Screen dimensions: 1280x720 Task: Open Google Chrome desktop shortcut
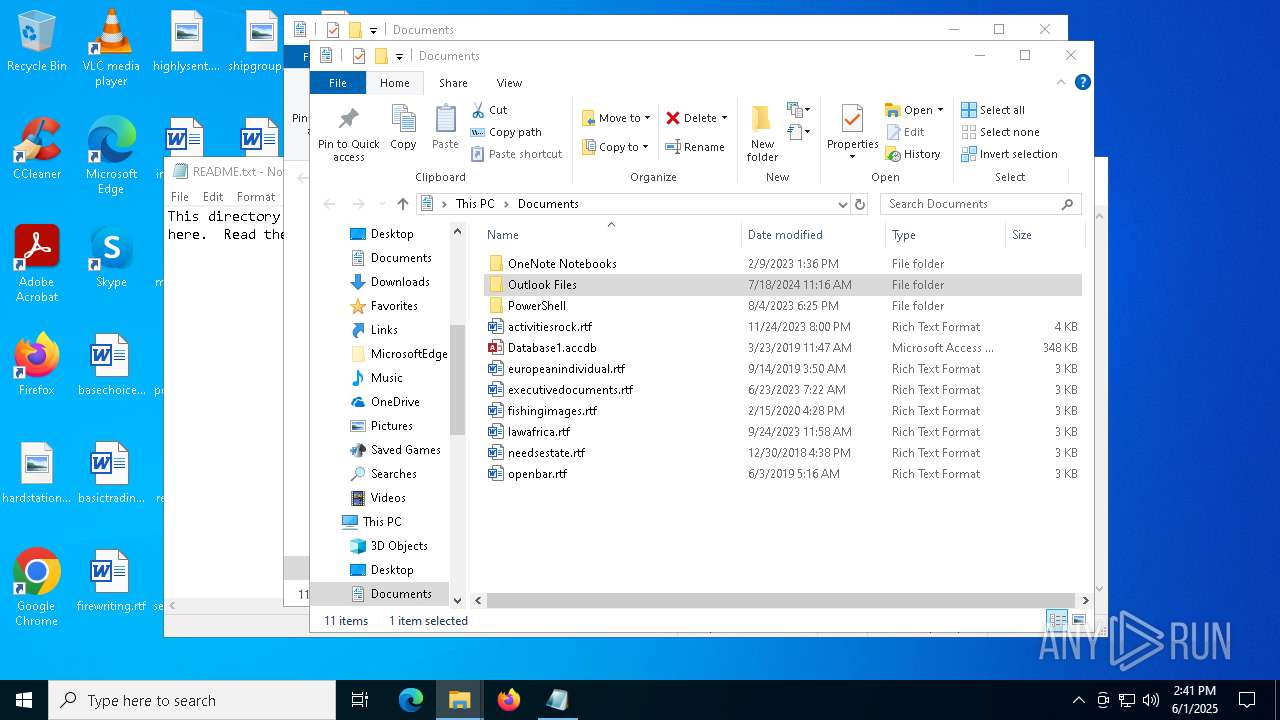click(x=37, y=587)
